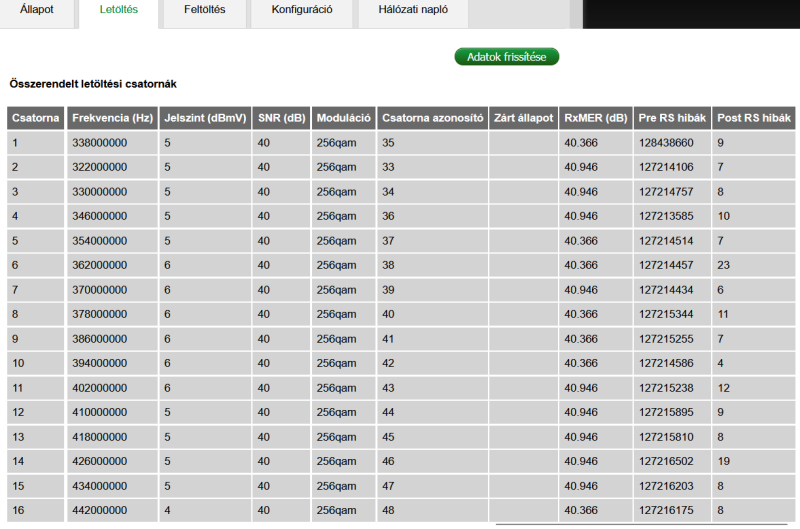
Task: Select Pre RS value 127215810
Action: click(672, 437)
